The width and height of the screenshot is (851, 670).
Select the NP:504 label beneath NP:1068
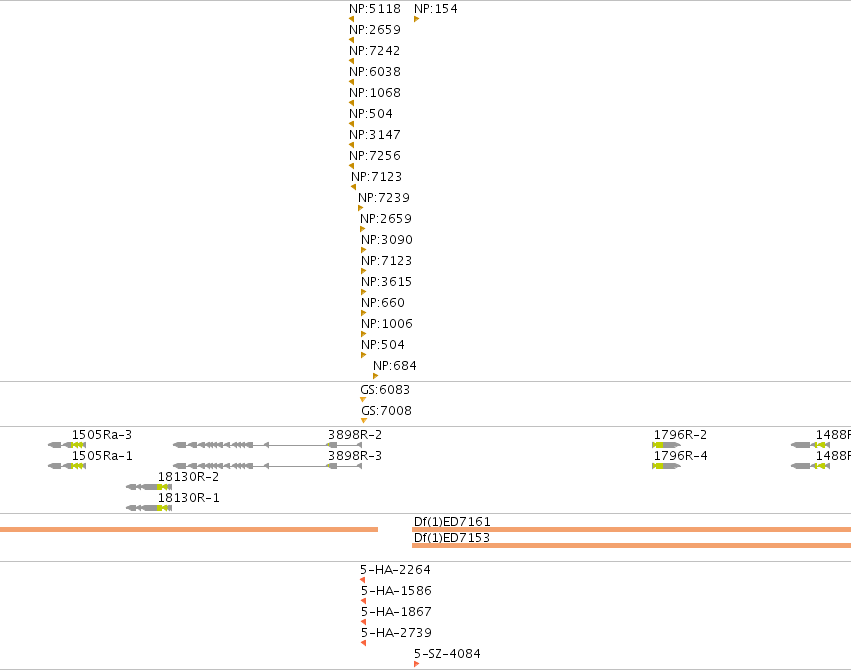(371, 114)
